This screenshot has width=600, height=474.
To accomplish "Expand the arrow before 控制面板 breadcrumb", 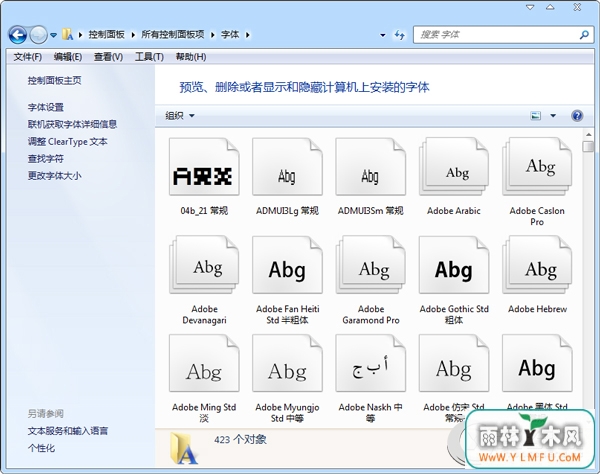I will point(80,35).
